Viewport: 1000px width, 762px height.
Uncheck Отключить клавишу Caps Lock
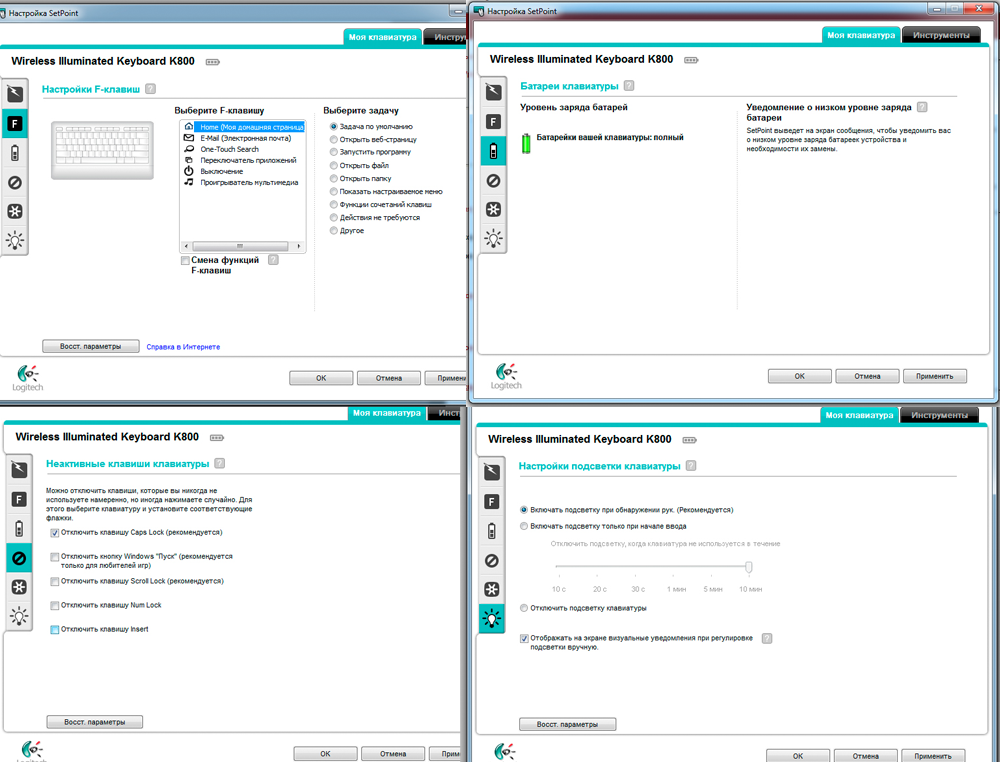coord(55,532)
